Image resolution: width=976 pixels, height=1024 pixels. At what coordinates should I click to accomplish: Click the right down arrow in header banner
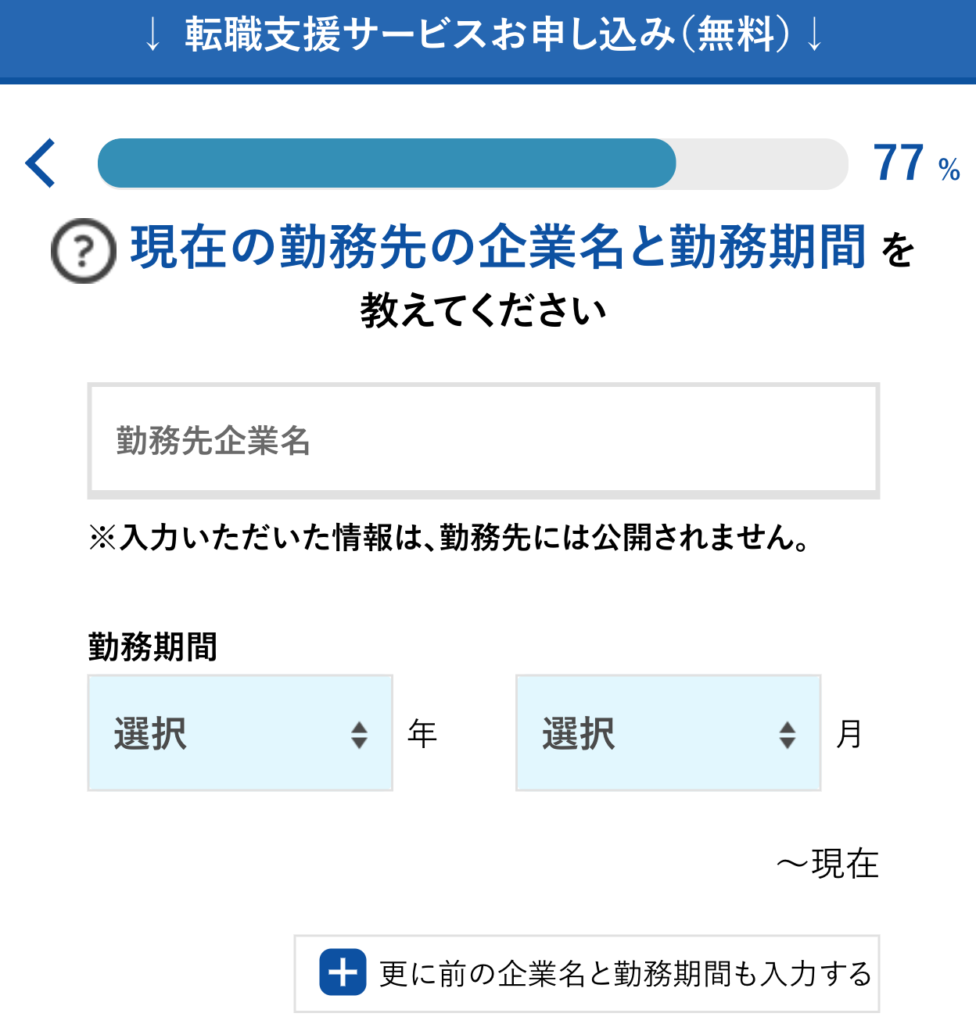pos(814,36)
